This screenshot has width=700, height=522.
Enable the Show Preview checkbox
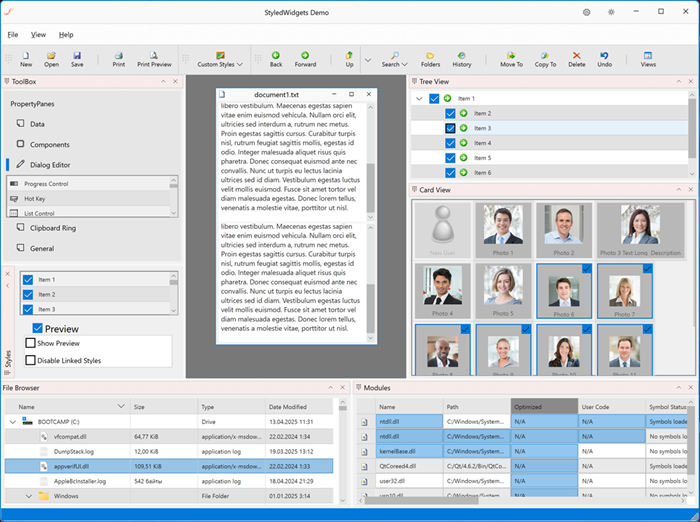(x=30, y=343)
